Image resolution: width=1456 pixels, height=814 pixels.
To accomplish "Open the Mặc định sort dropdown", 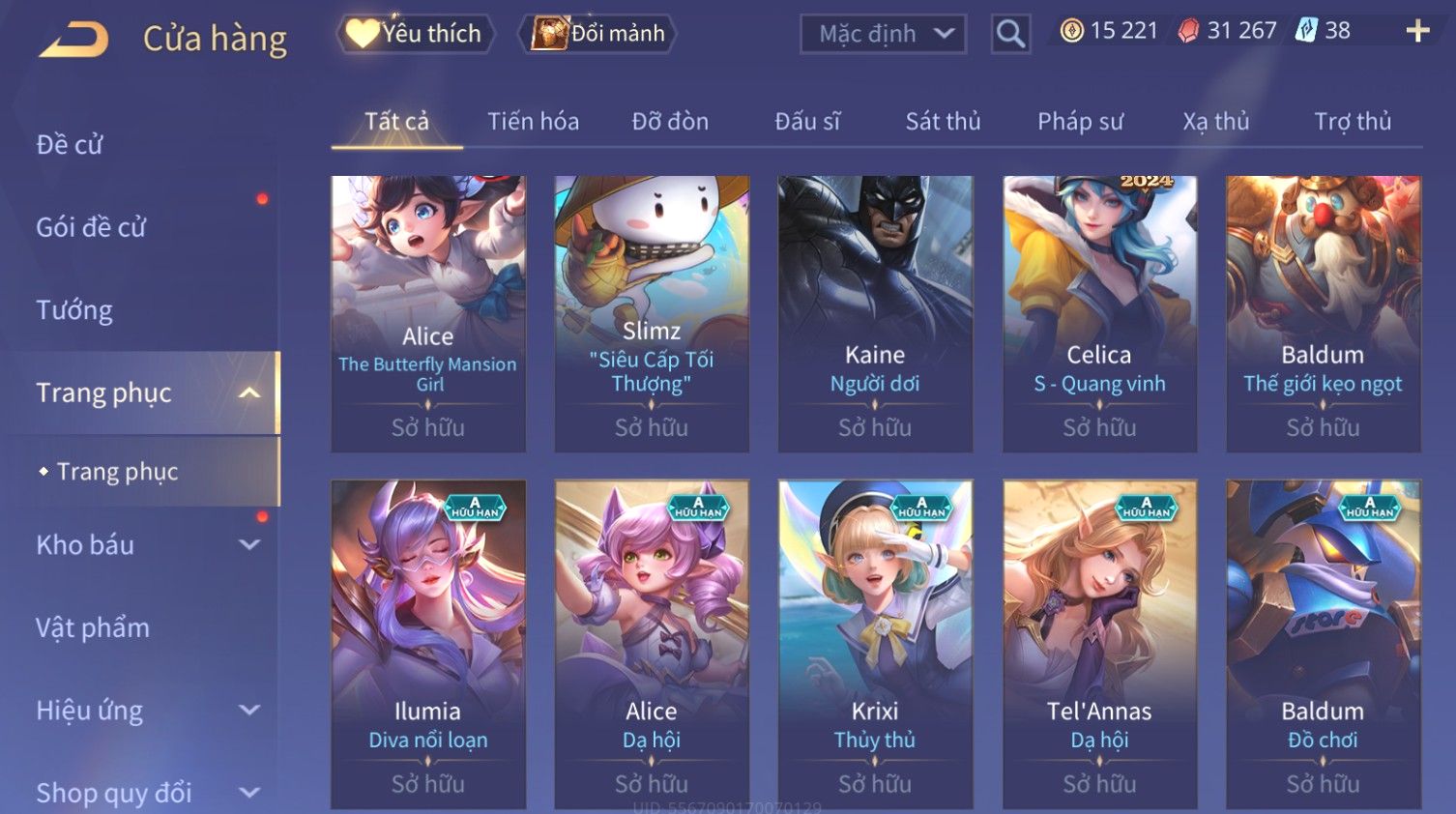I will coord(883,34).
